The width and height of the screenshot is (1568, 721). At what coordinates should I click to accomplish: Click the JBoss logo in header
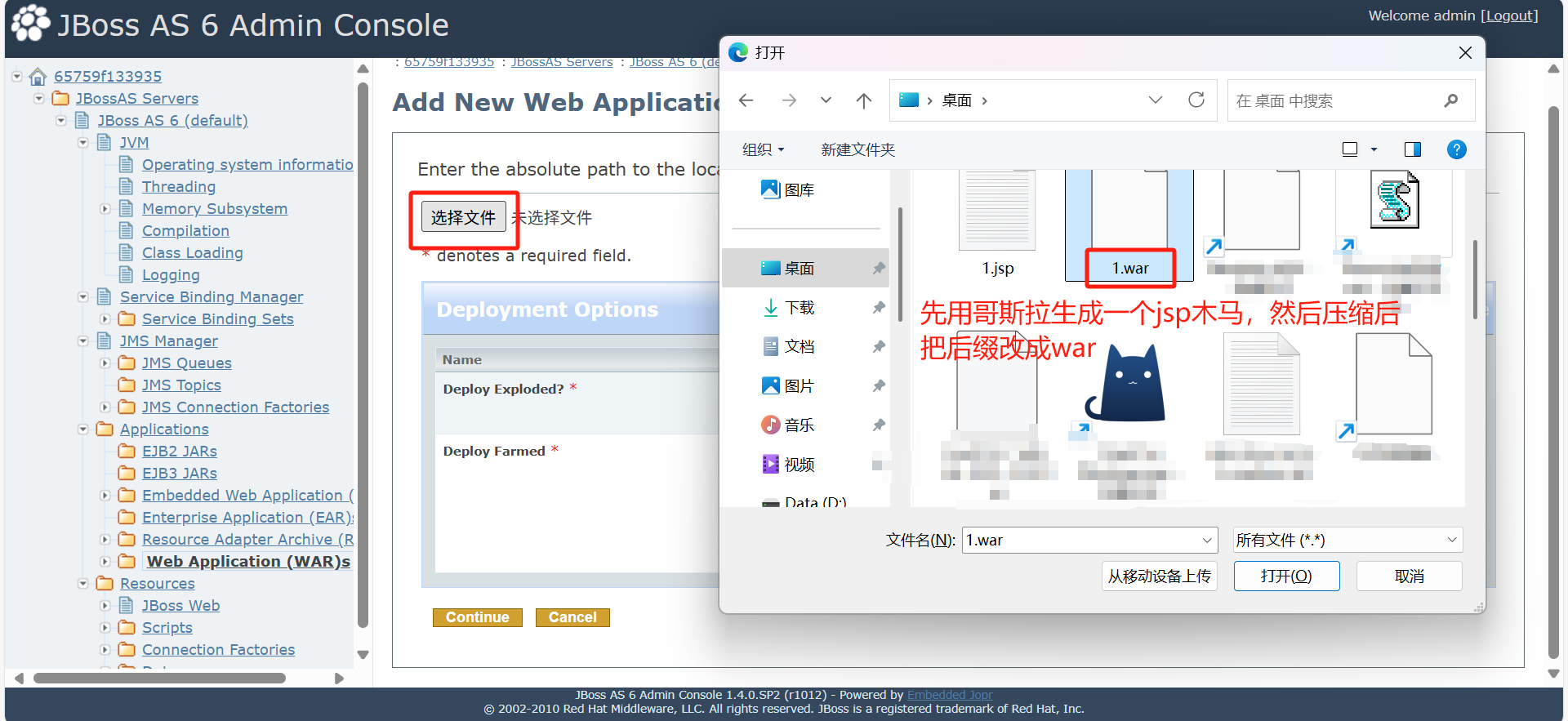(30, 22)
